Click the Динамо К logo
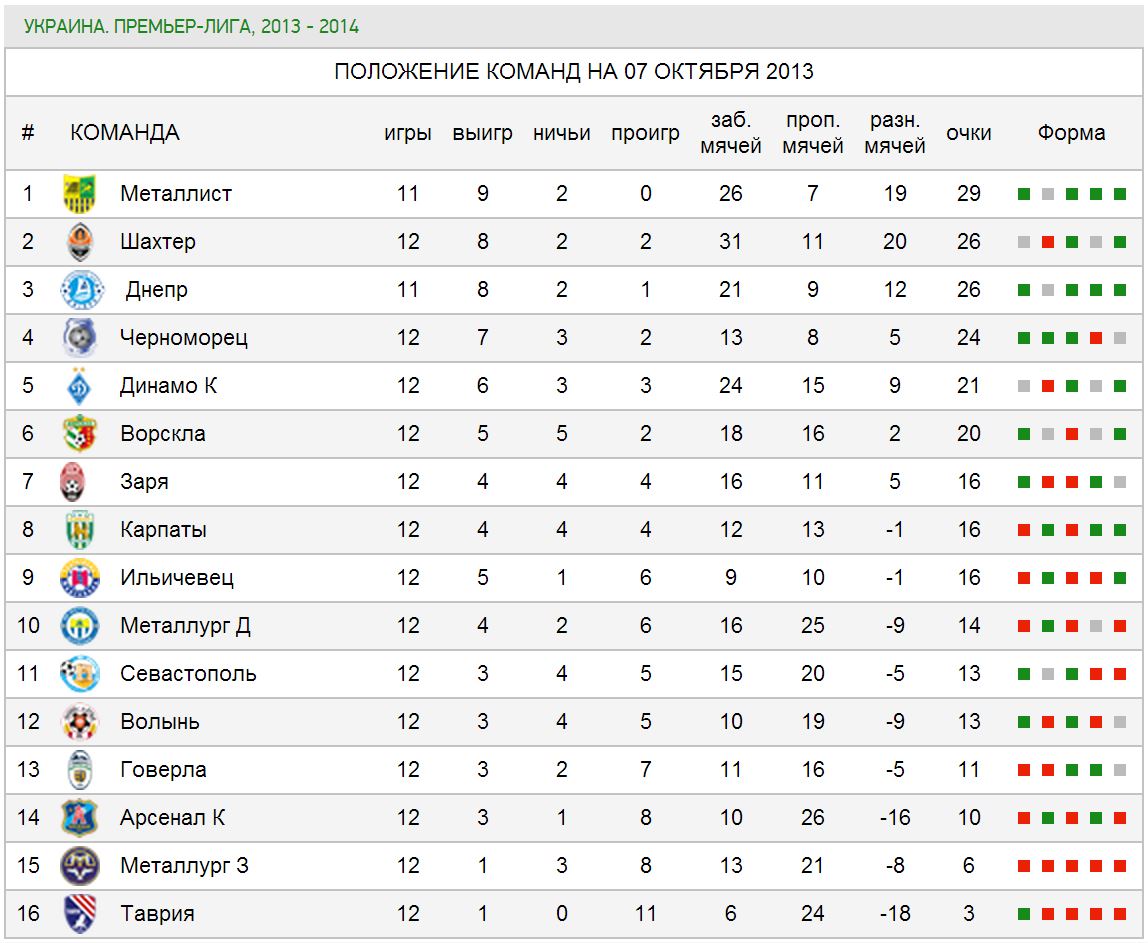The width and height of the screenshot is (1148, 943). tap(80, 386)
